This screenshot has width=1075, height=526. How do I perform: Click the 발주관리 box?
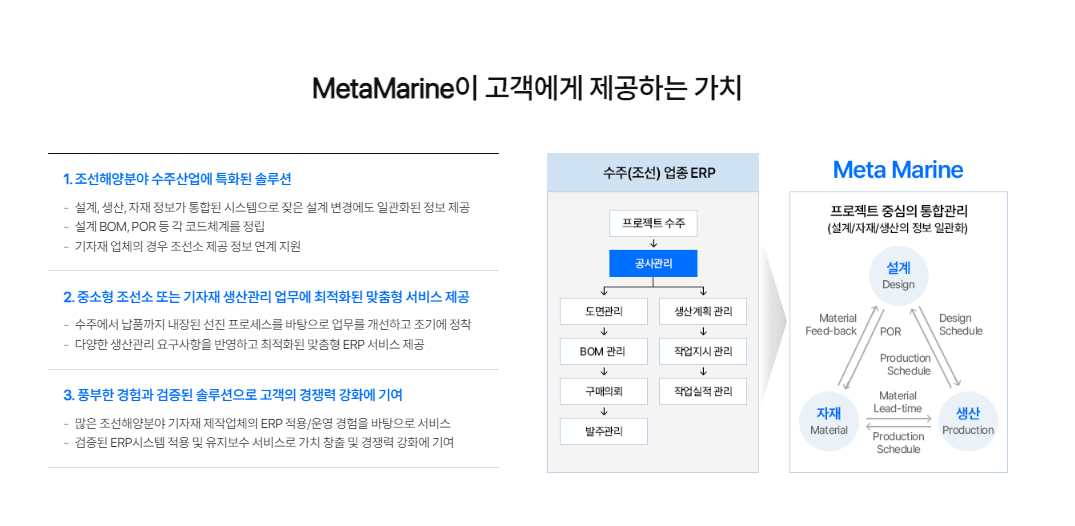604,431
